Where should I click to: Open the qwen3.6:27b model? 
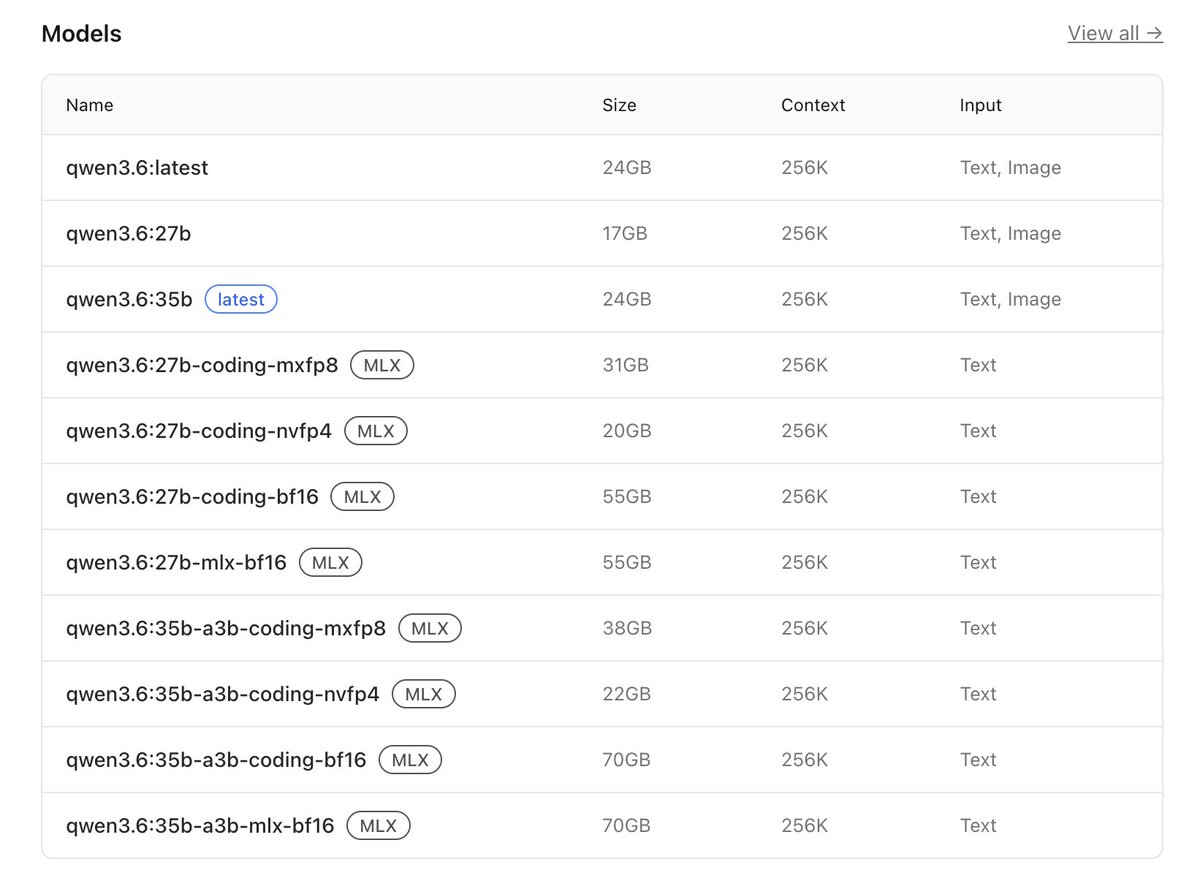click(x=128, y=234)
